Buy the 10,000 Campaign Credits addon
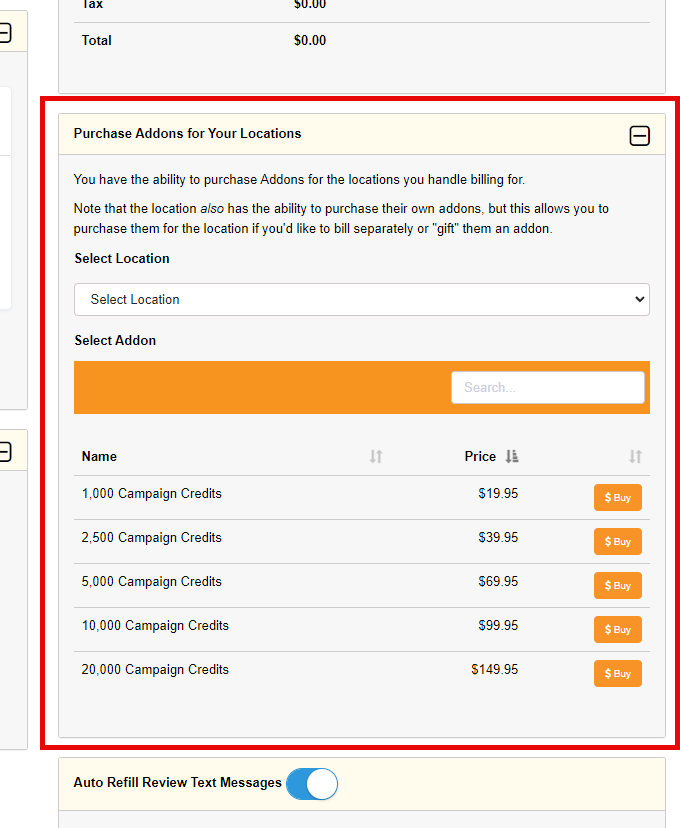 coord(617,629)
